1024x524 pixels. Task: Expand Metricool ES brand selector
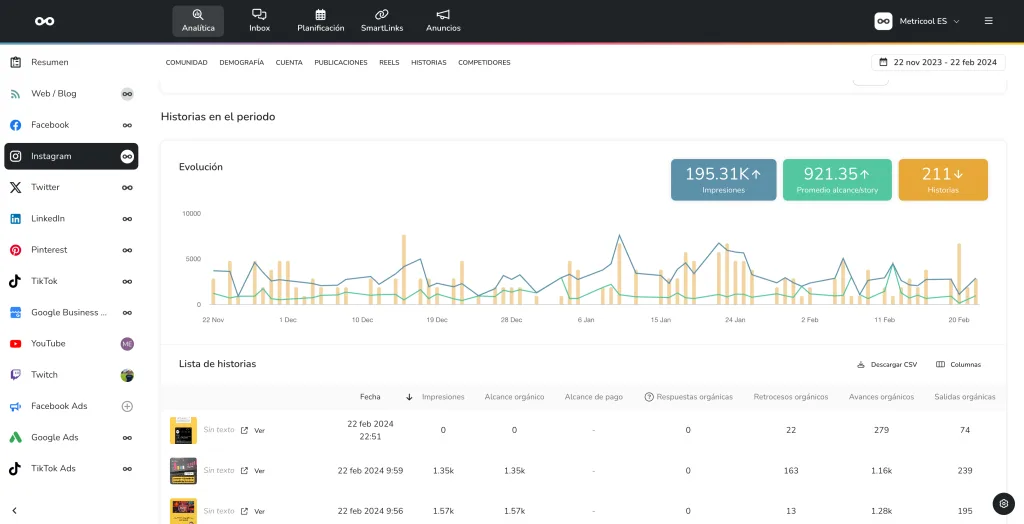click(x=918, y=21)
